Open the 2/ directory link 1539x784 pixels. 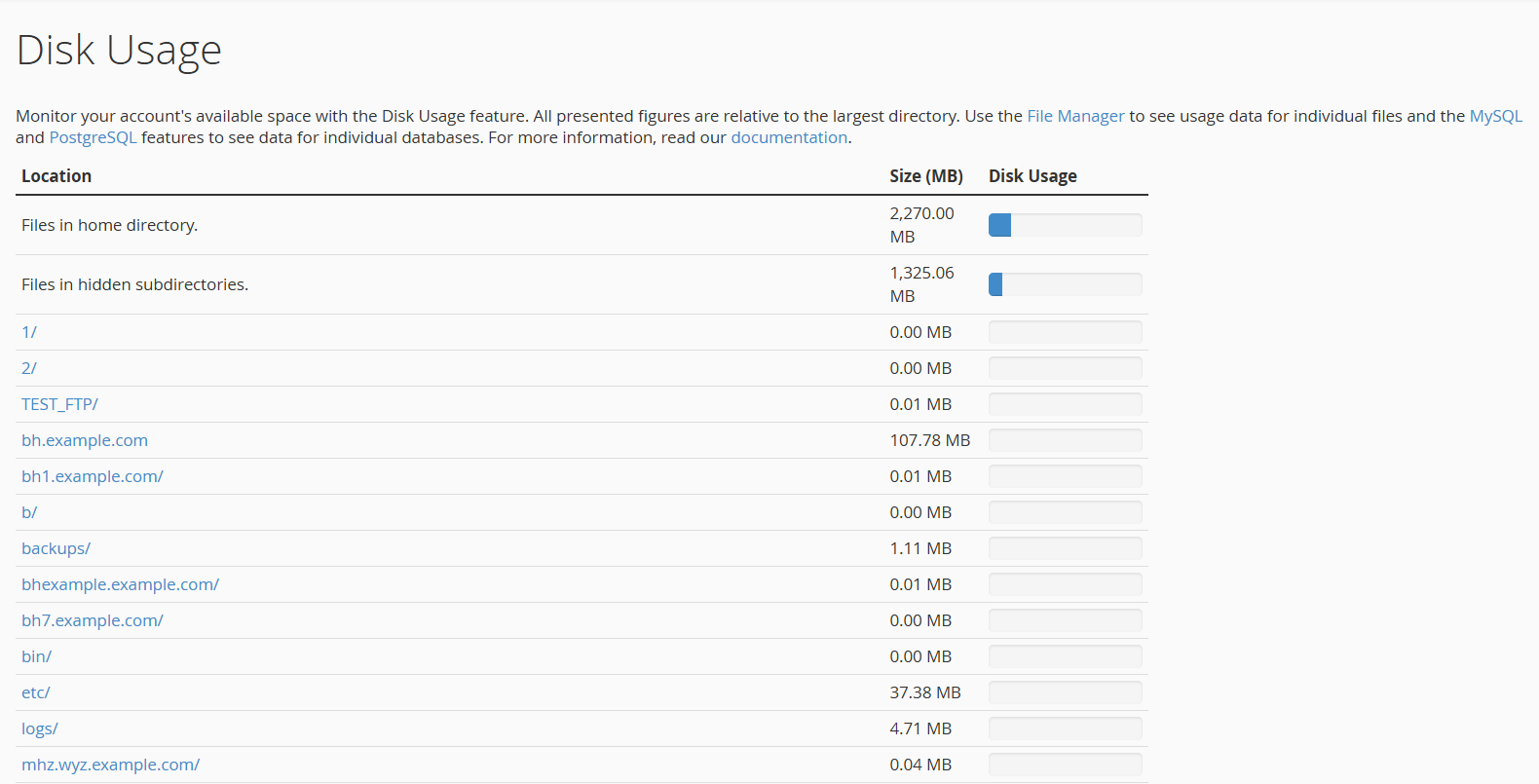(29, 368)
